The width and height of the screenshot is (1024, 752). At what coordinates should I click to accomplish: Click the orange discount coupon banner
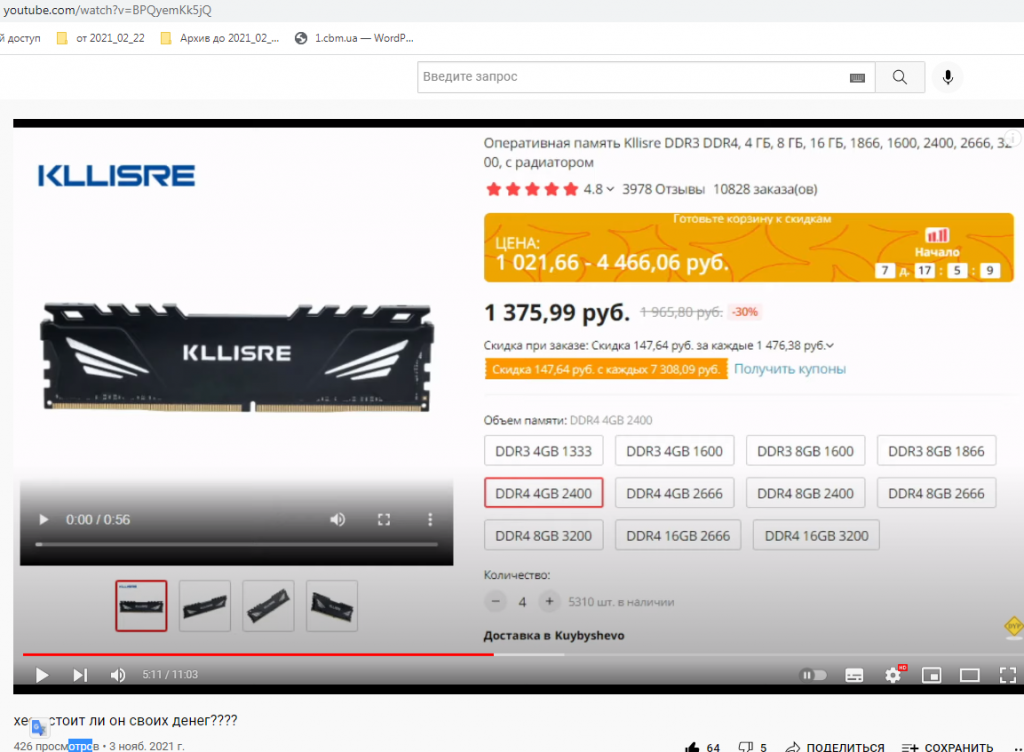tap(606, 369)
